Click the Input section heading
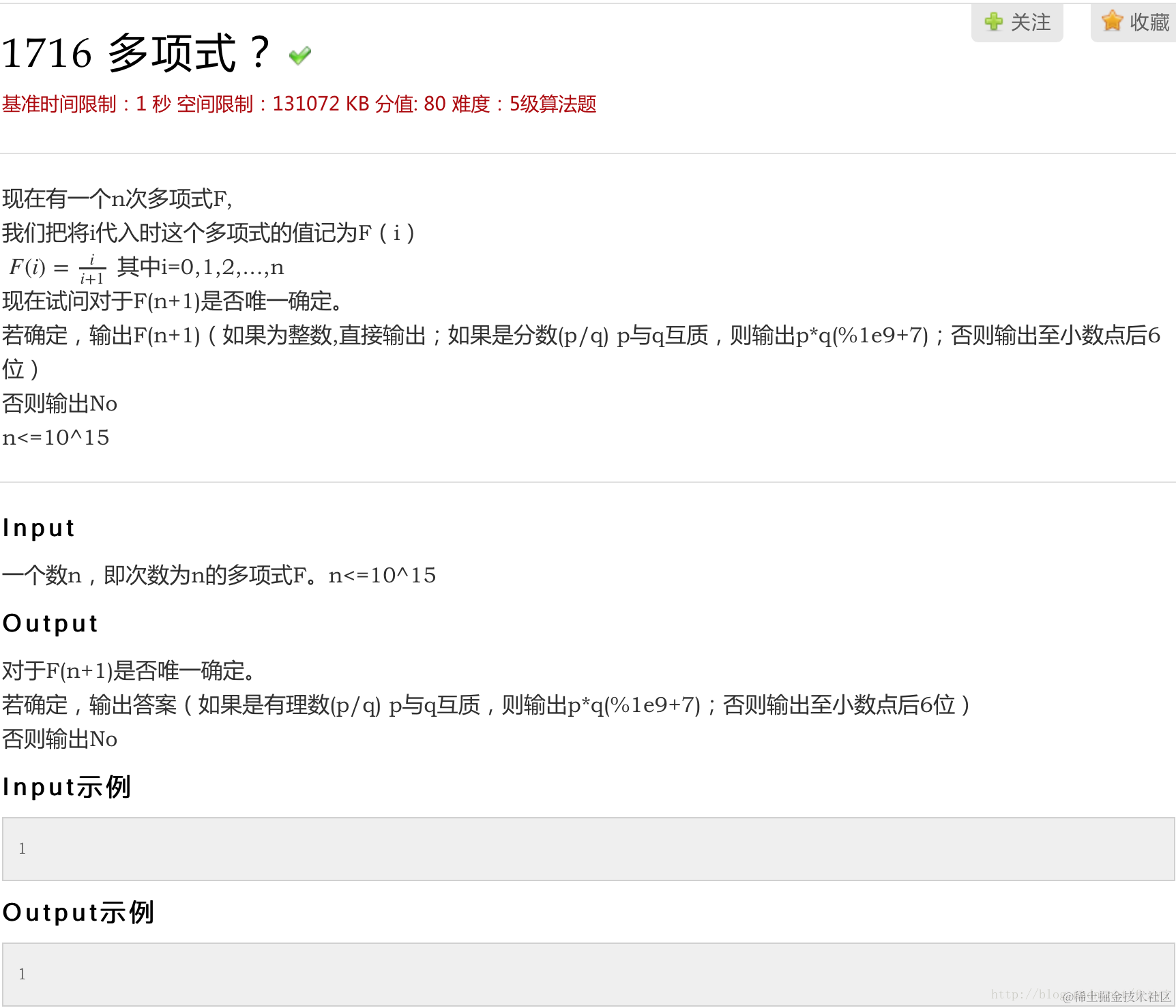 [x=39, y=528]
